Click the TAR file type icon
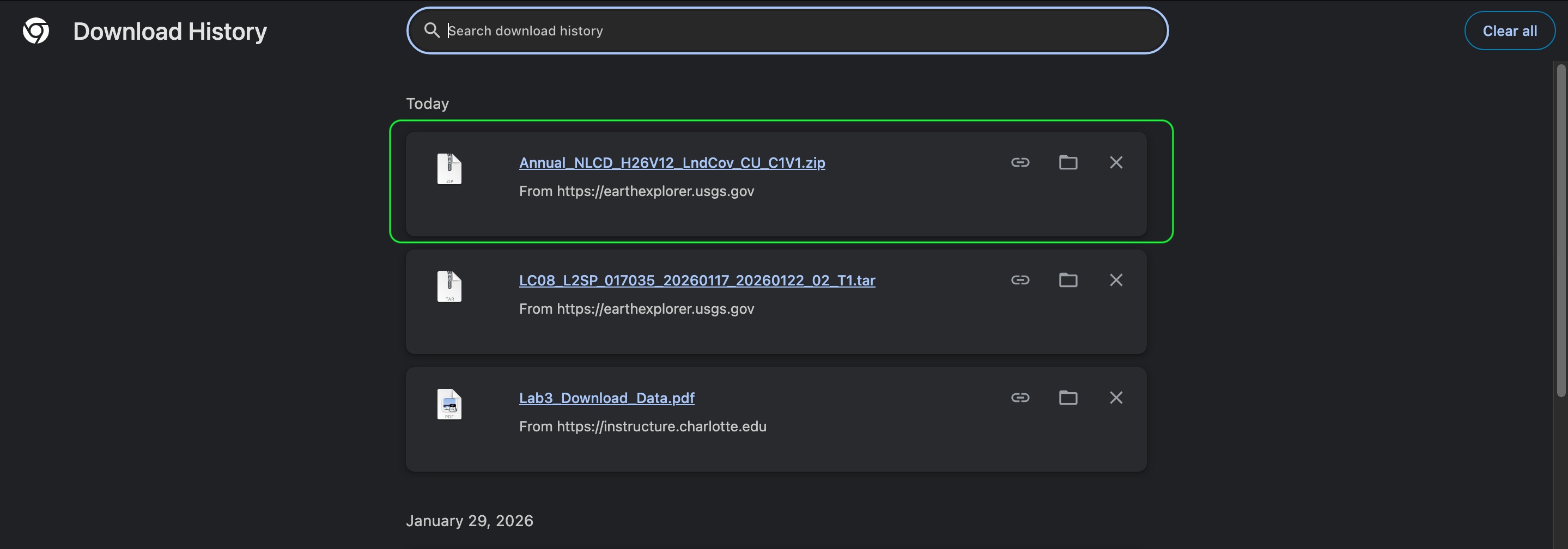The height and width of the screenshot is (549, 1568). (x=449, y=286)
